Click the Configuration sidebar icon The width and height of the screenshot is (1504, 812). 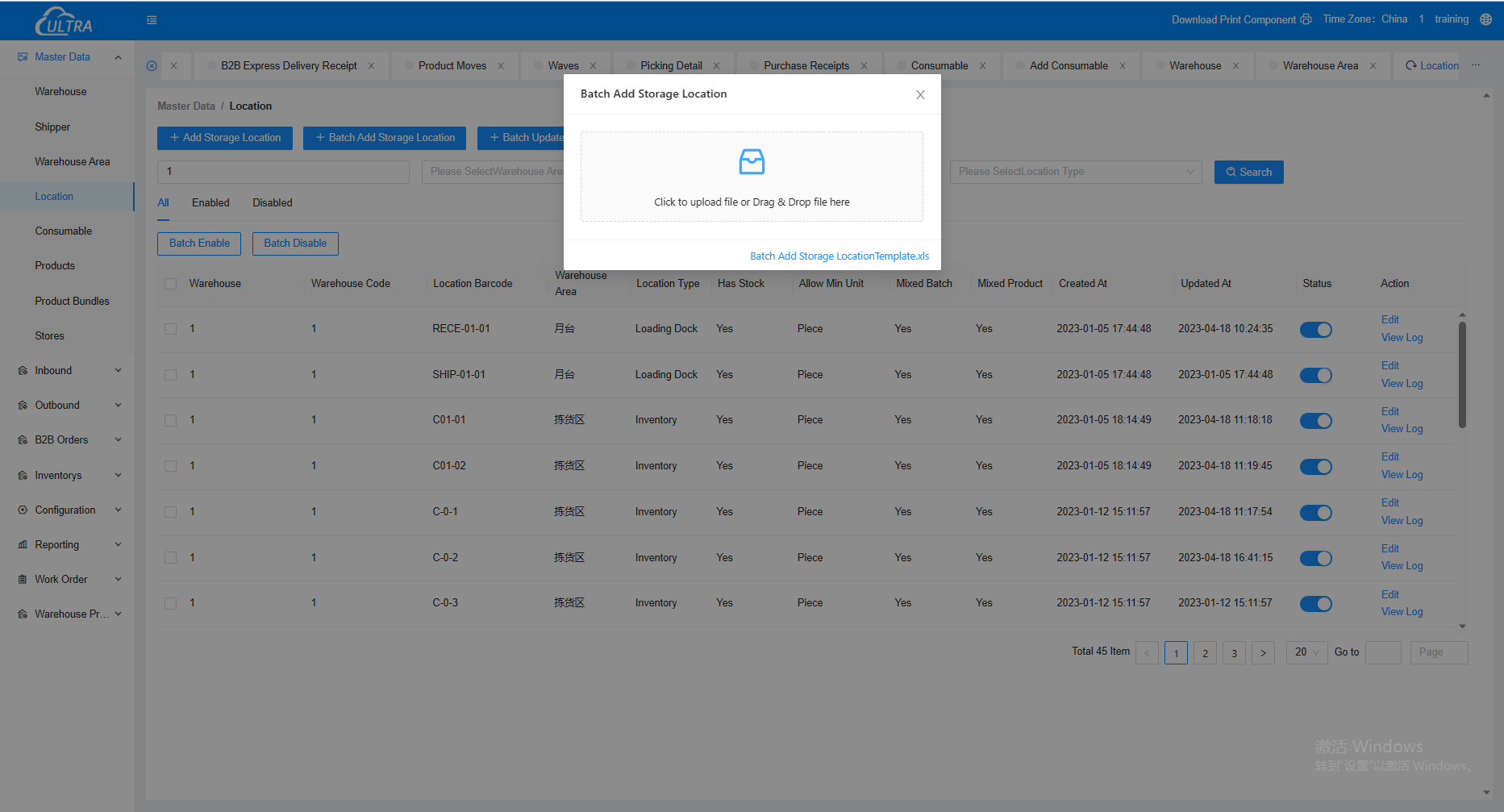pos(23,510)
